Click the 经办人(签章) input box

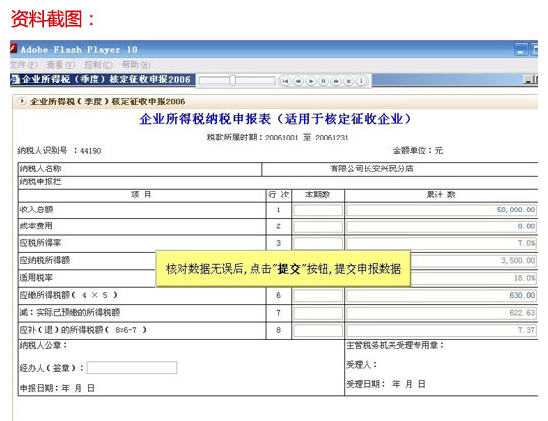[132, 368]
